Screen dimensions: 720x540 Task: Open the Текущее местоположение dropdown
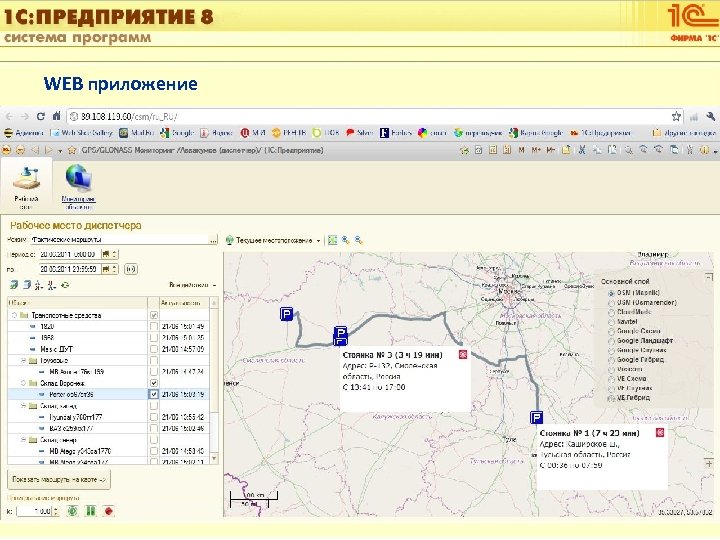coord(273,240)
